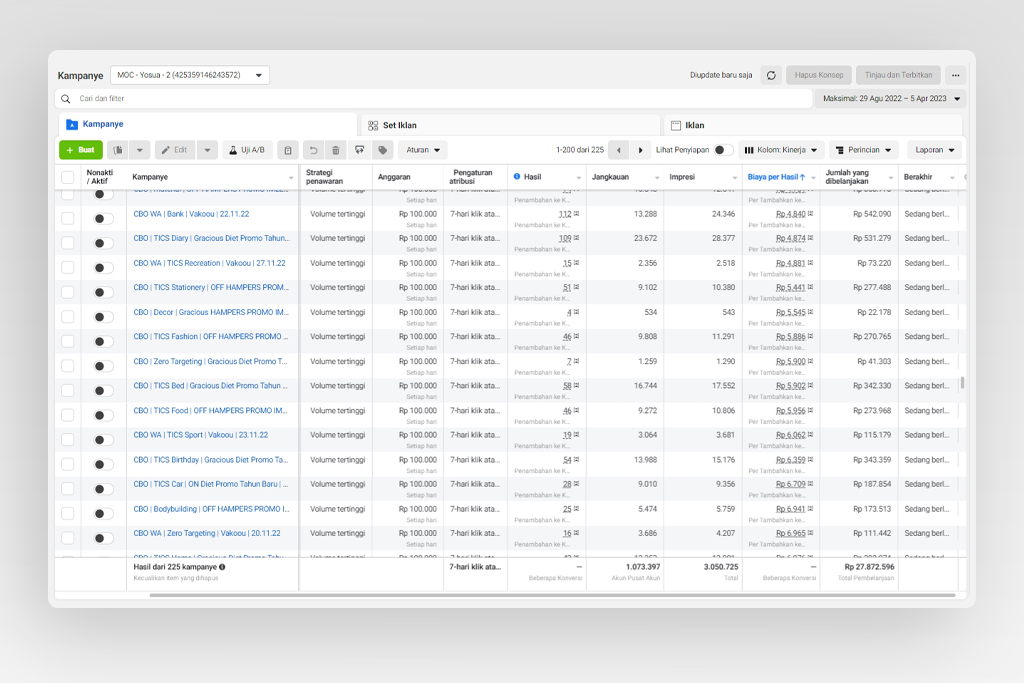Open the MOC - Yosua - 2 account dropdown

[189, 75]
